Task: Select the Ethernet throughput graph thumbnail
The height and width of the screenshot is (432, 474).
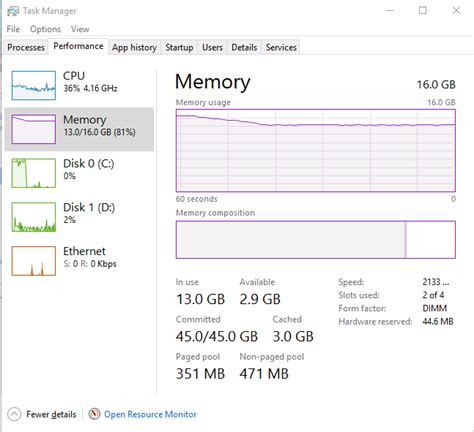Action: [x=34, y=261]
